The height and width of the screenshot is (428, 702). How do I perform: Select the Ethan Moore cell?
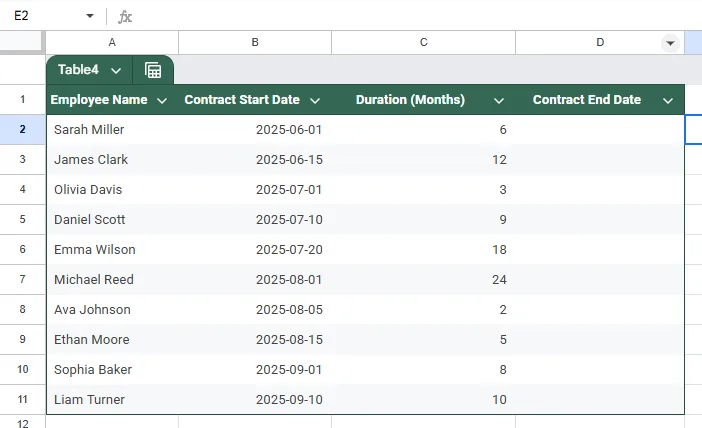(x=112, y=339)
